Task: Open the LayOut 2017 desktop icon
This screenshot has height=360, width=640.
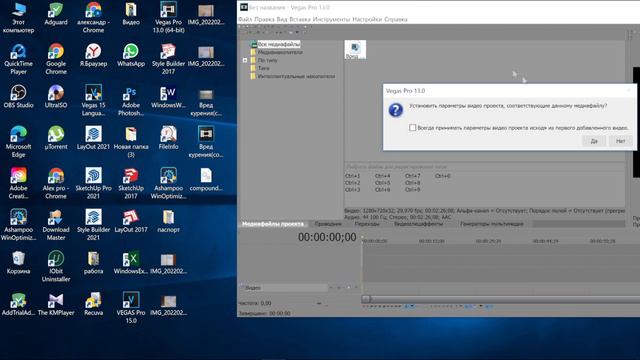Action: 131,221
